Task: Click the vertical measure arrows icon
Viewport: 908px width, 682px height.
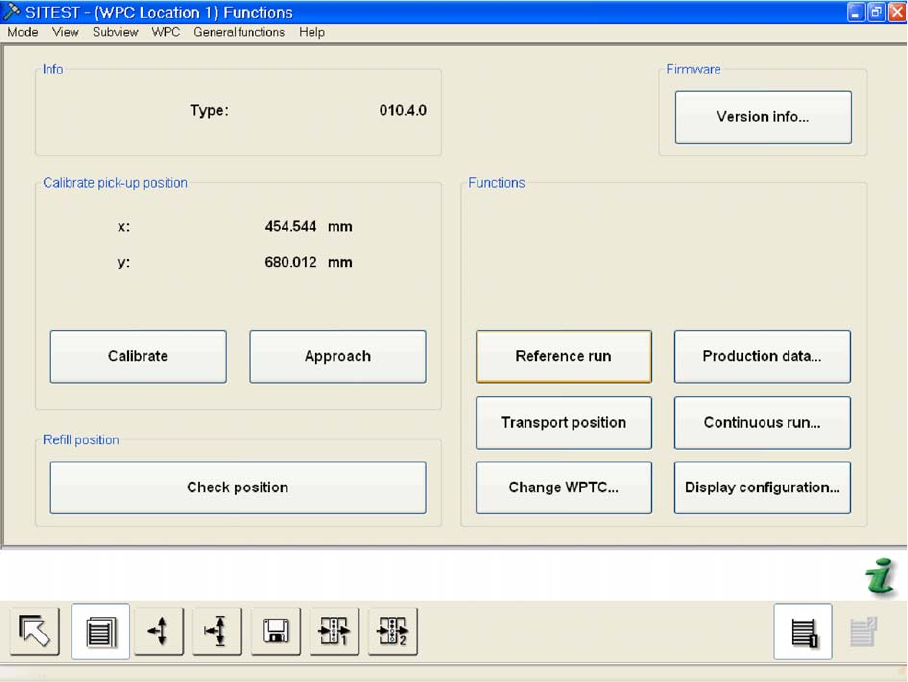Action: [217, 632]
